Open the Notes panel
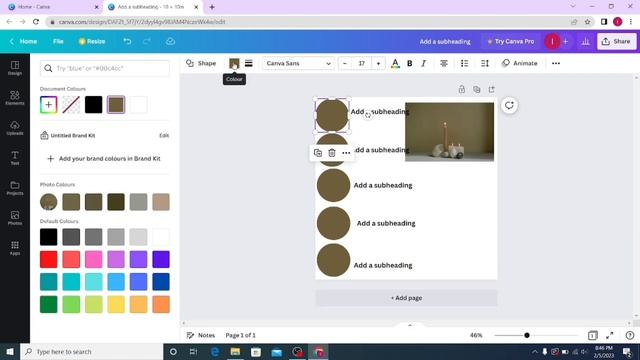This screenshot has width=640, height=360. pyautogui.click(x=200, y=335)
